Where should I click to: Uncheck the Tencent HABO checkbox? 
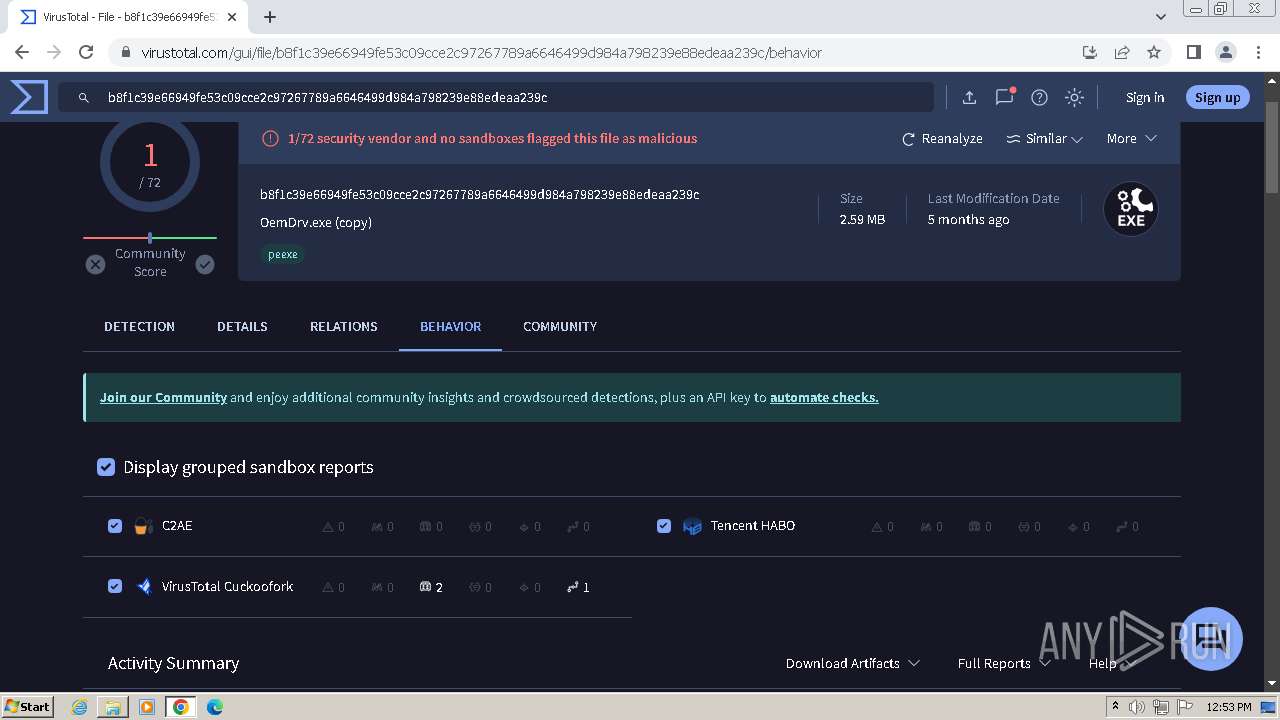pyautogui.click(x=664, y=526)
